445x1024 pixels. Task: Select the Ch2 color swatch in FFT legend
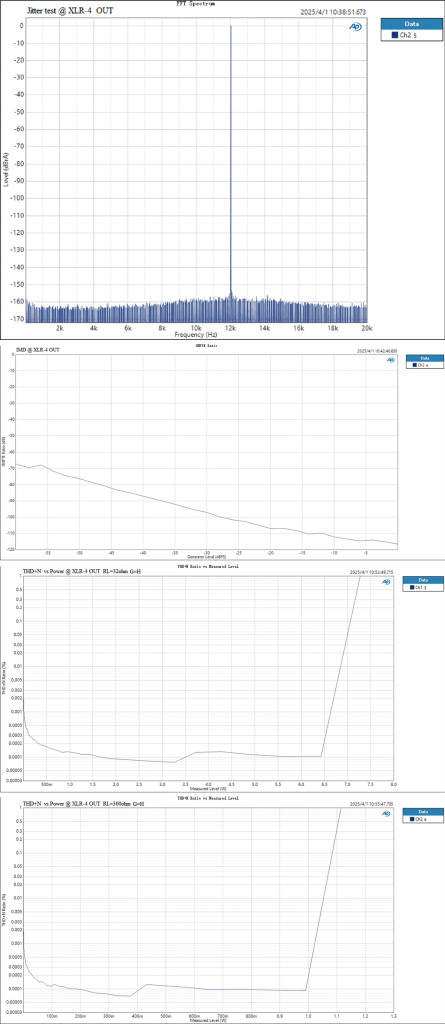[x=394, y=36]
